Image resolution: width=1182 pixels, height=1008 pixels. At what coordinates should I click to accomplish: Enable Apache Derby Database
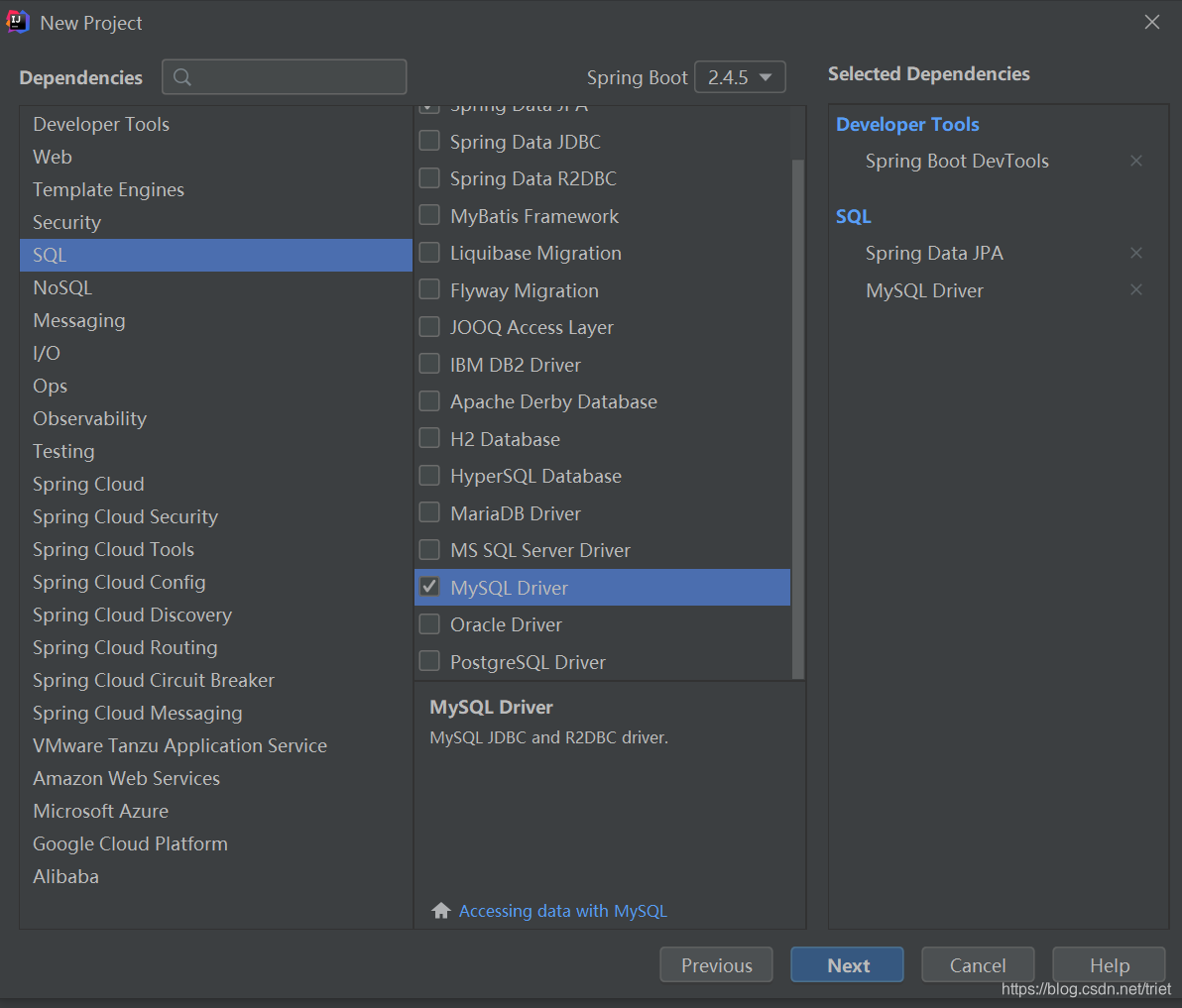[x=429, y=400]
